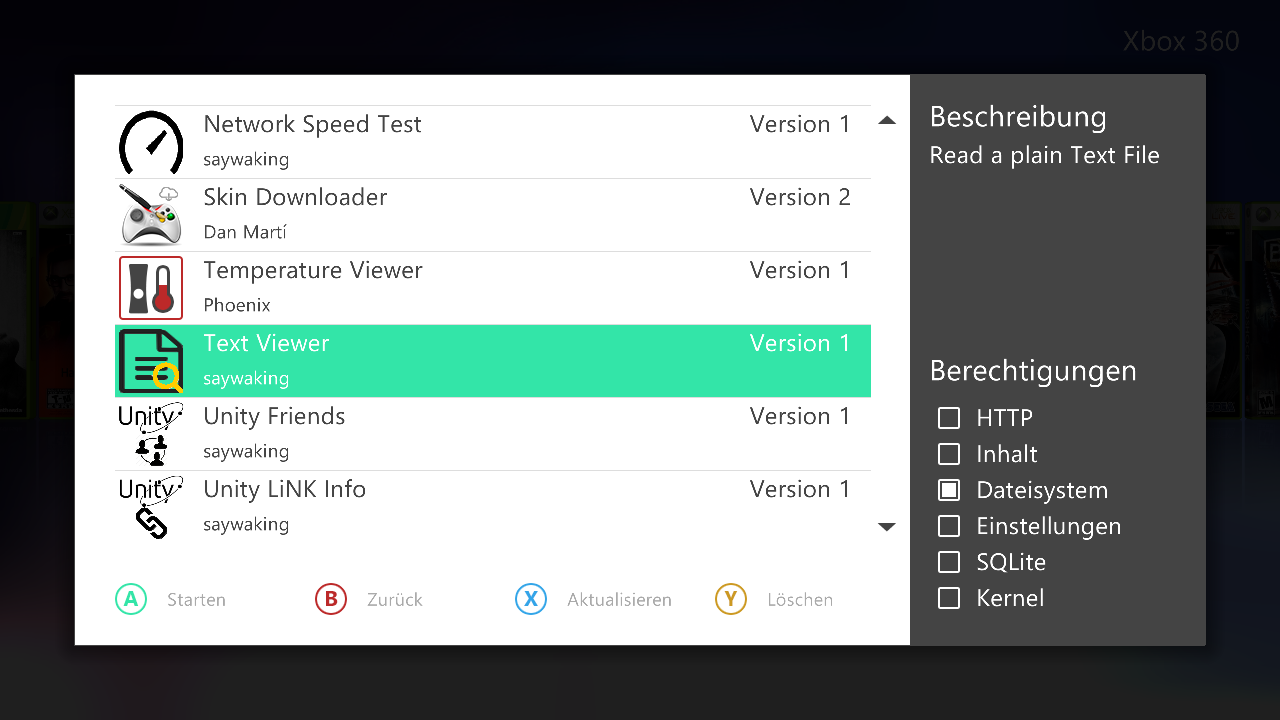Click Version 1 of Text Viewer
The image size is (1280, 720).
click(800, 343)
